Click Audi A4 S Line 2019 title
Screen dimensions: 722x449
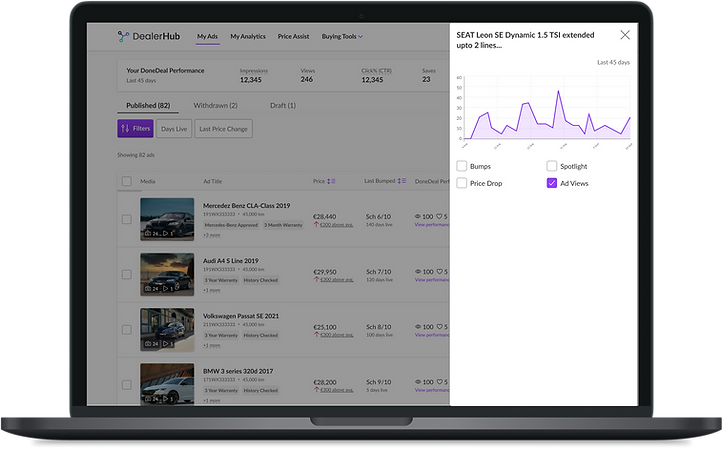231,261
